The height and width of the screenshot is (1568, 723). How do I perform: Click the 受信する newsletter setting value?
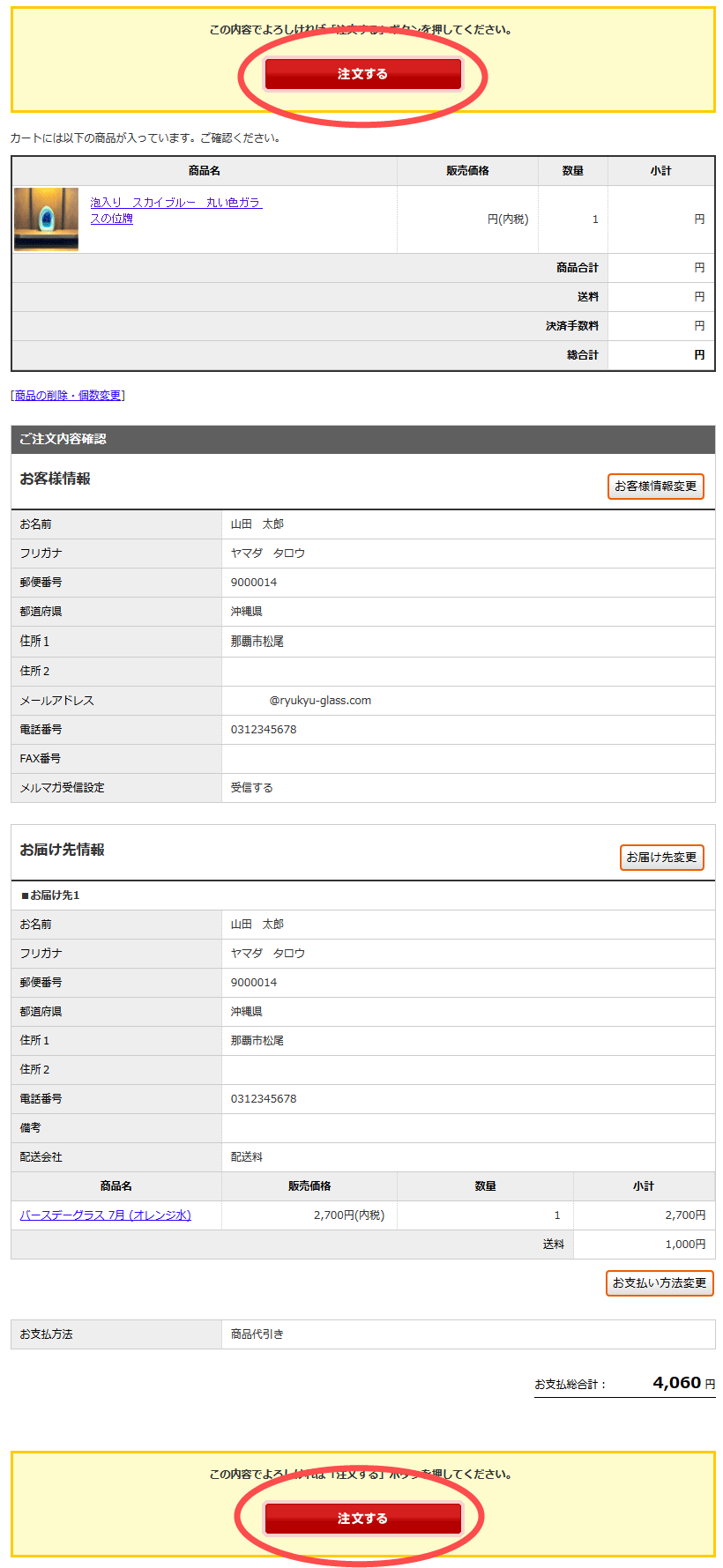point(252,788)
